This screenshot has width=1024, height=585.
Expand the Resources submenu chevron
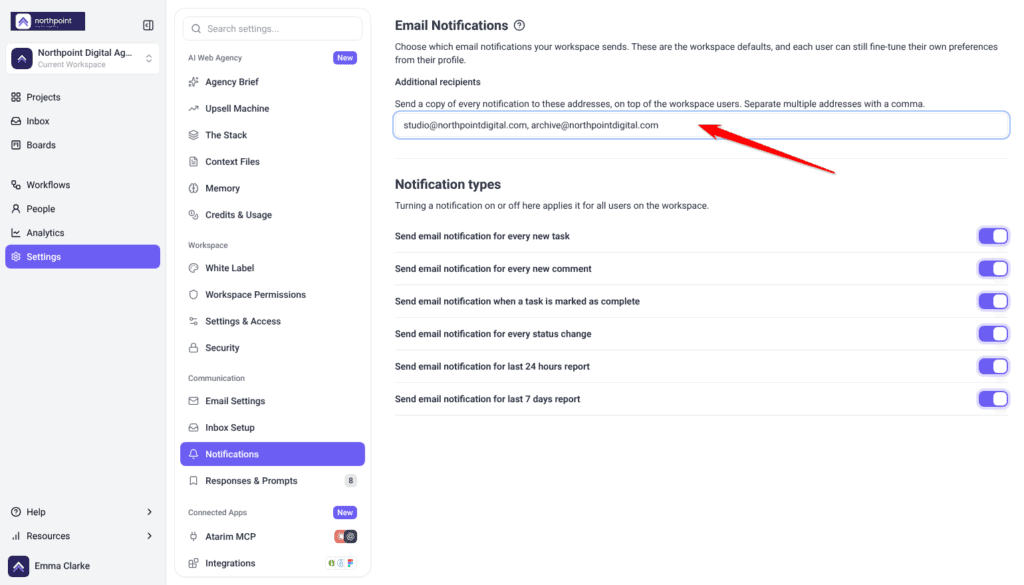tap(150, 536)
